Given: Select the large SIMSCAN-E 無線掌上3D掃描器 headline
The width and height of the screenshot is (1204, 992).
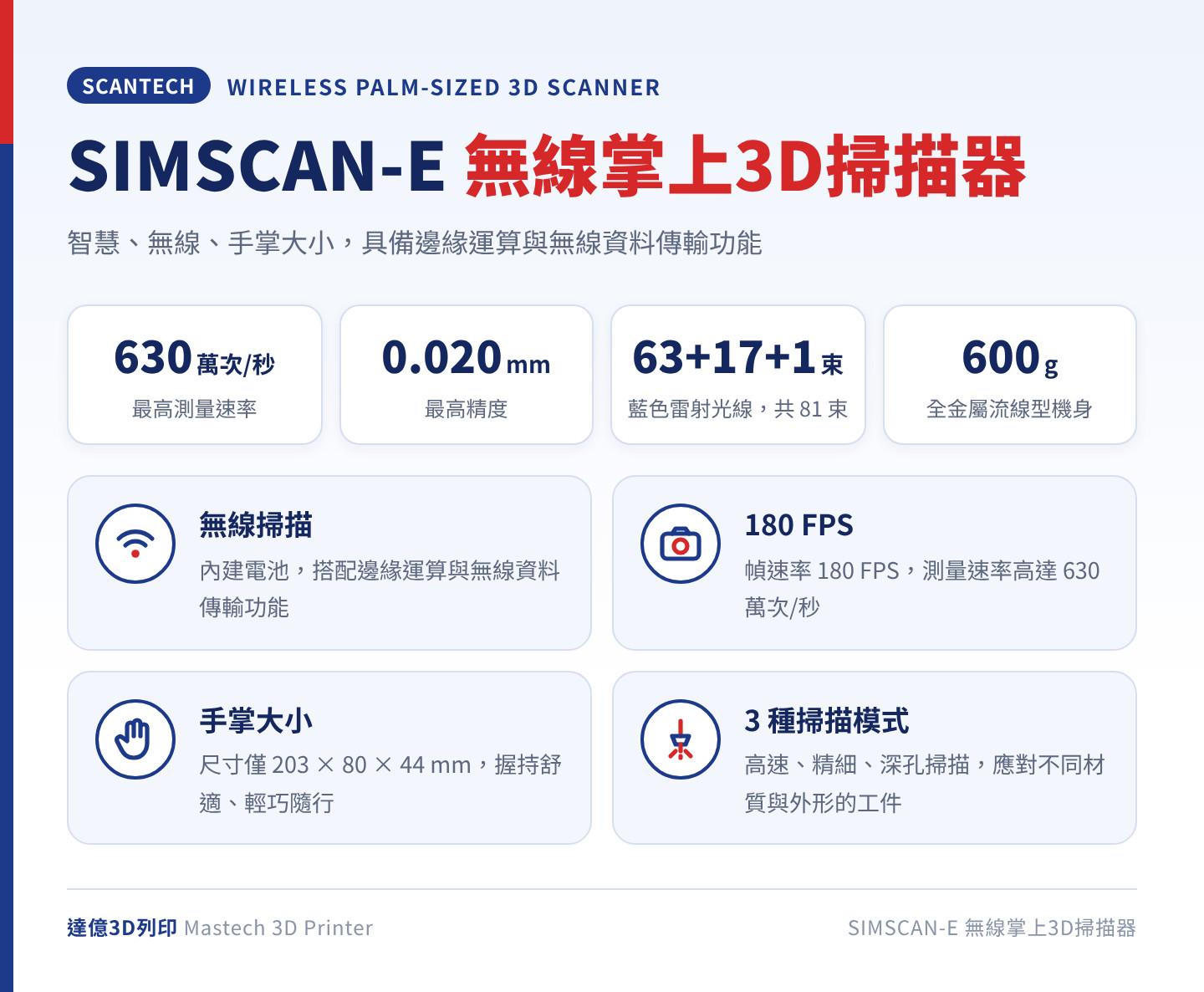Looking at the screenshot, I should (x=548, y=166).
